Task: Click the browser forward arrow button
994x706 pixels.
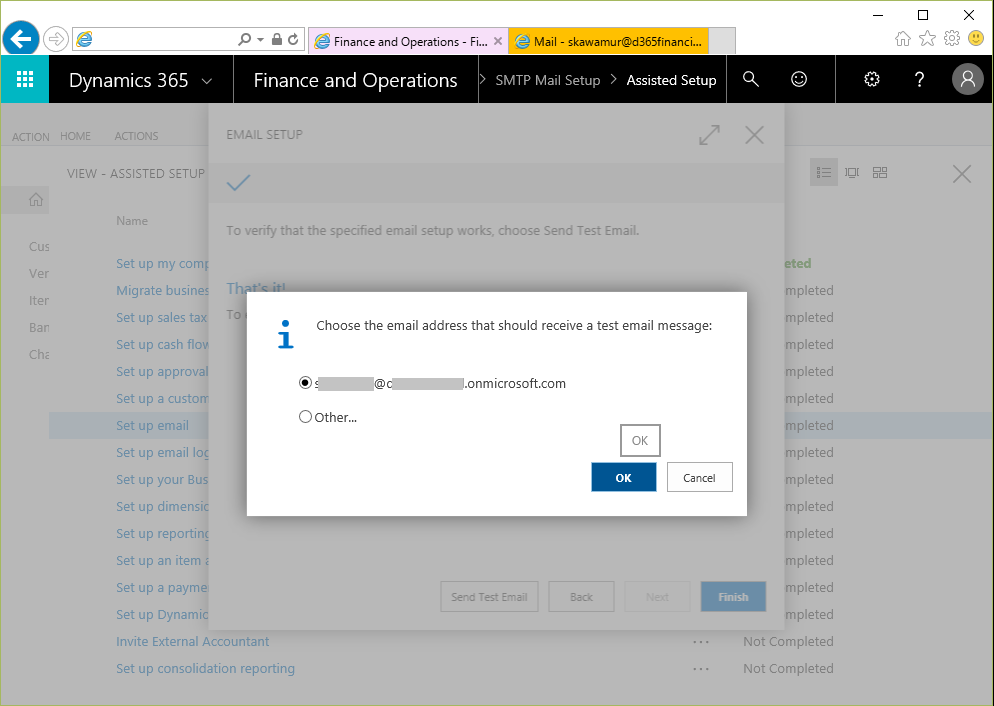Action: [x=56, y=39]
